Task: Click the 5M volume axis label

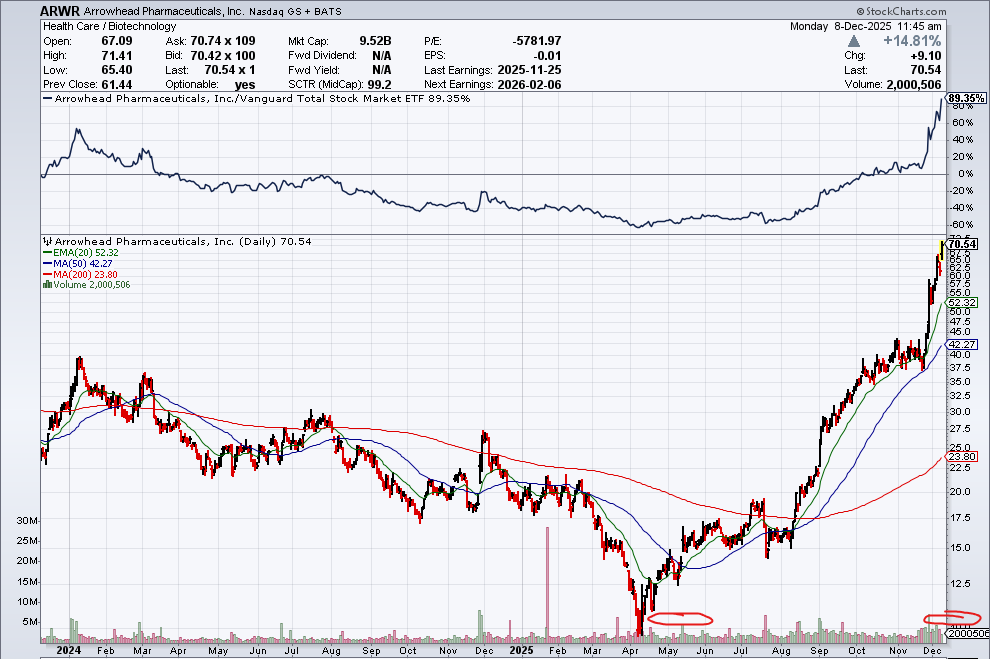Action: click(30, 623)
